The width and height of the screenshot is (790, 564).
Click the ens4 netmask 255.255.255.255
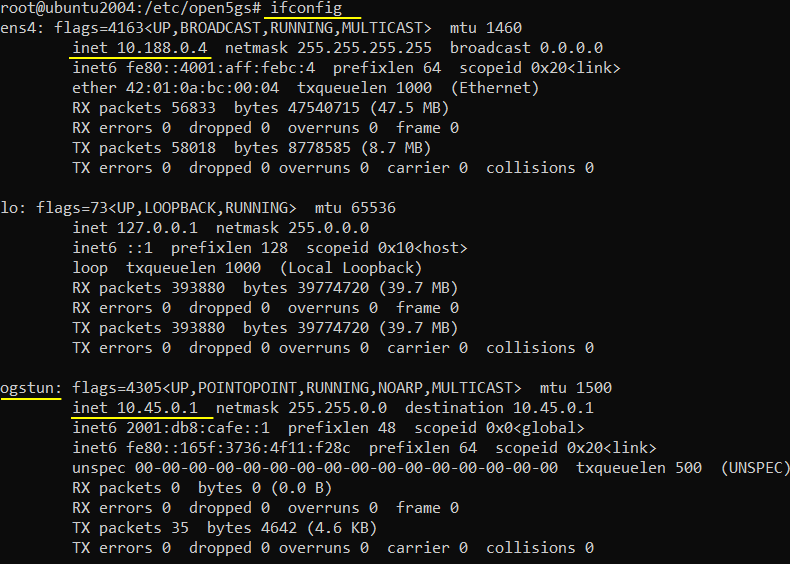328,48
